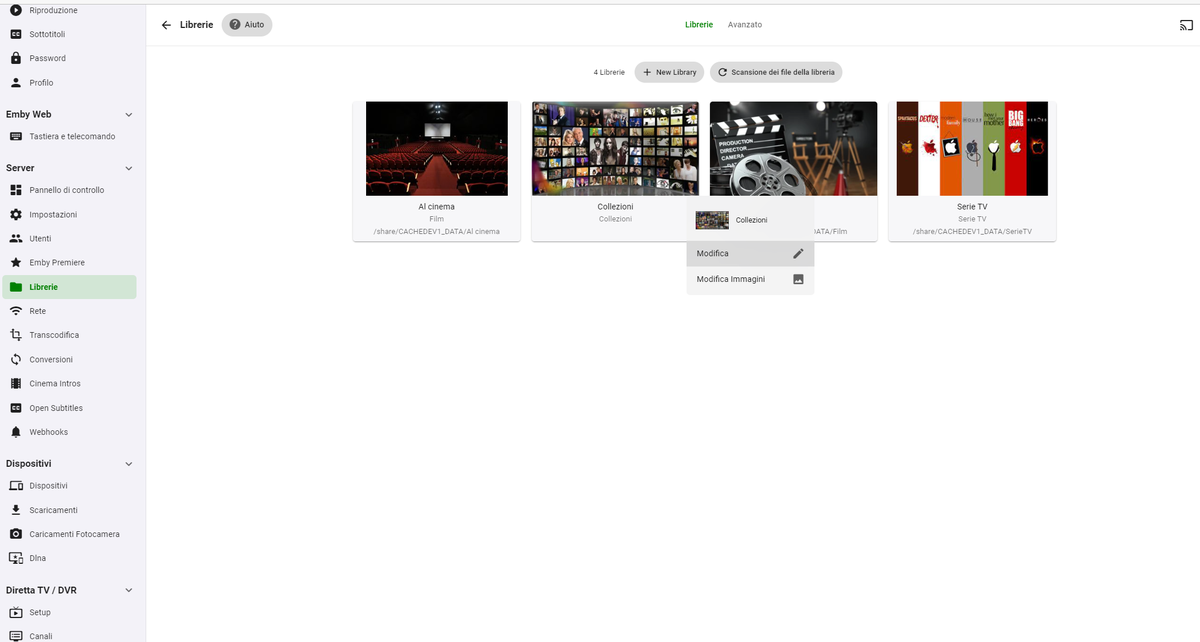Click the Password lock icon
1200x642 pixels.
pyautogui.click(x=16, y=58)
